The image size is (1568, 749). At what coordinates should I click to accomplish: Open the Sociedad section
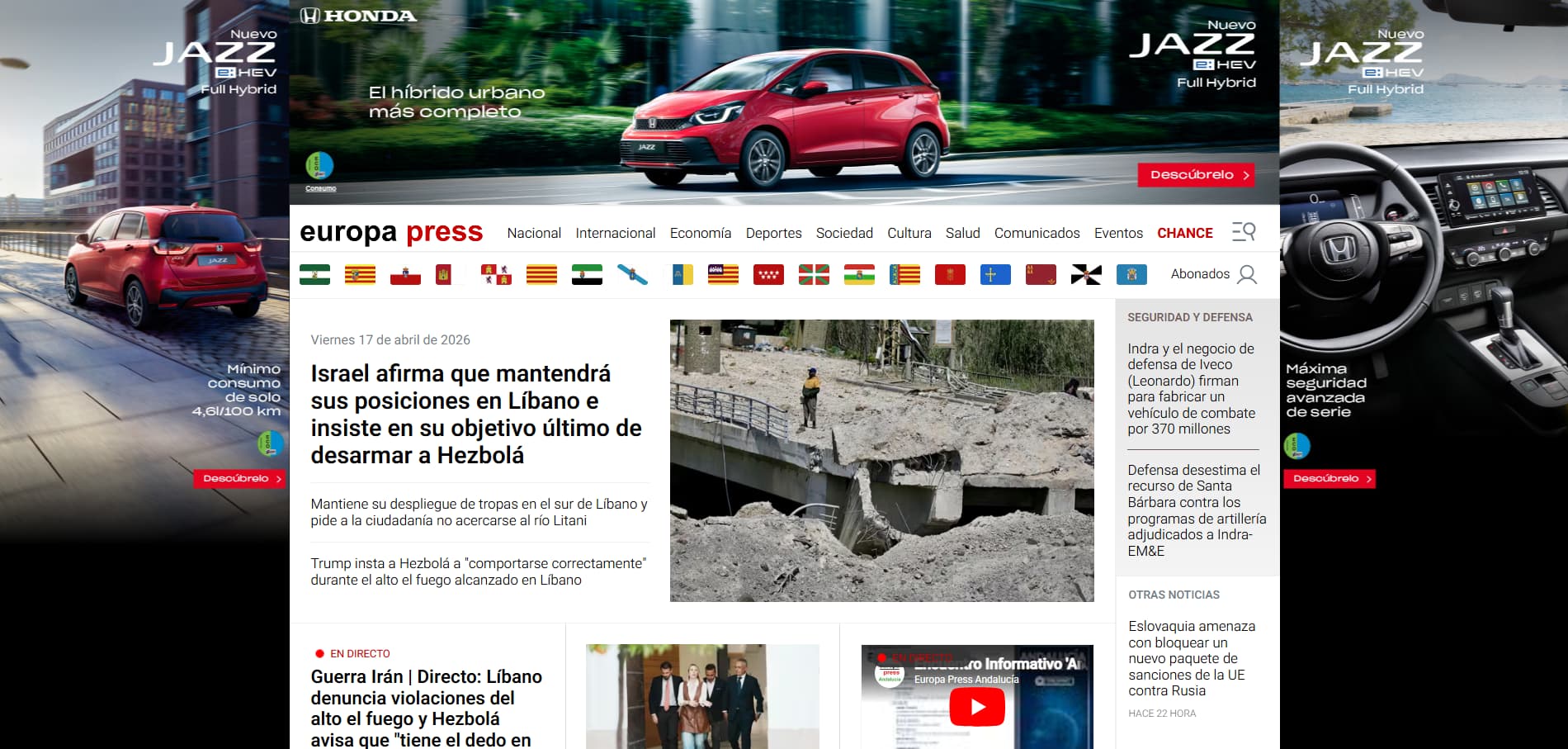tap(844, 233)
